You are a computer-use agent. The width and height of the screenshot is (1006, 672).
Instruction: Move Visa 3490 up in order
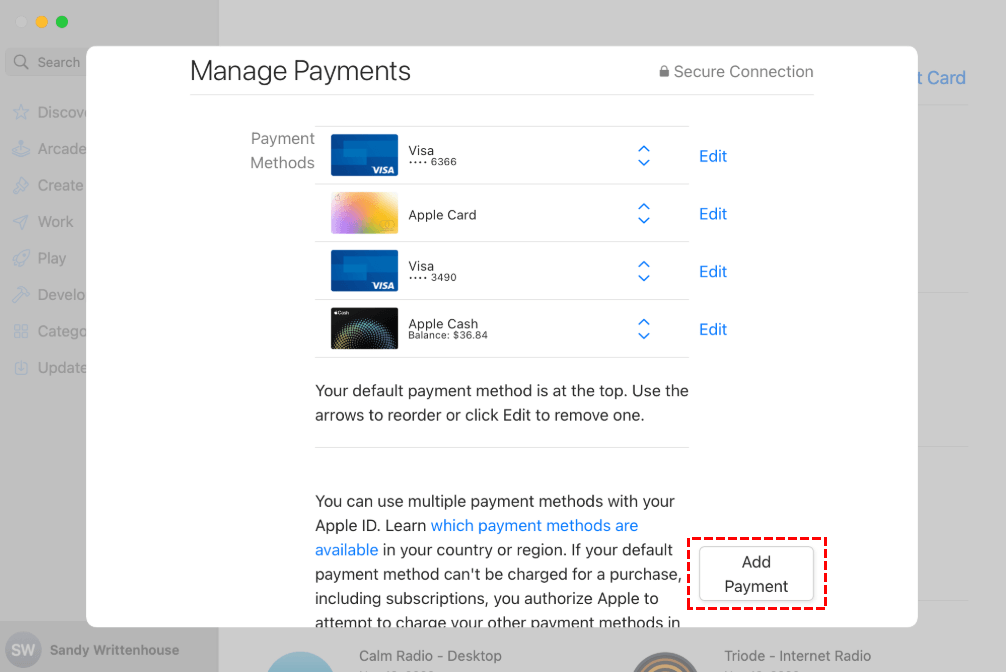pyautogui.click(x=644, y=264)
